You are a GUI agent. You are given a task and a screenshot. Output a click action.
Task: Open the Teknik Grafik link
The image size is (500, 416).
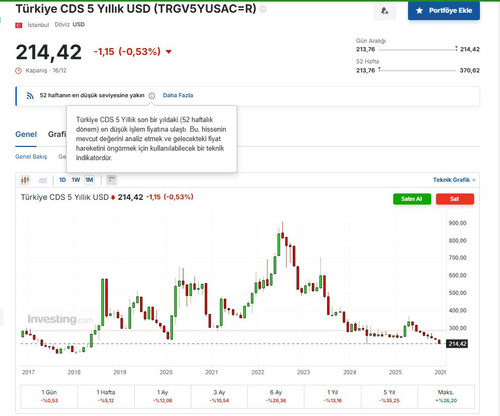click(454, 180)
